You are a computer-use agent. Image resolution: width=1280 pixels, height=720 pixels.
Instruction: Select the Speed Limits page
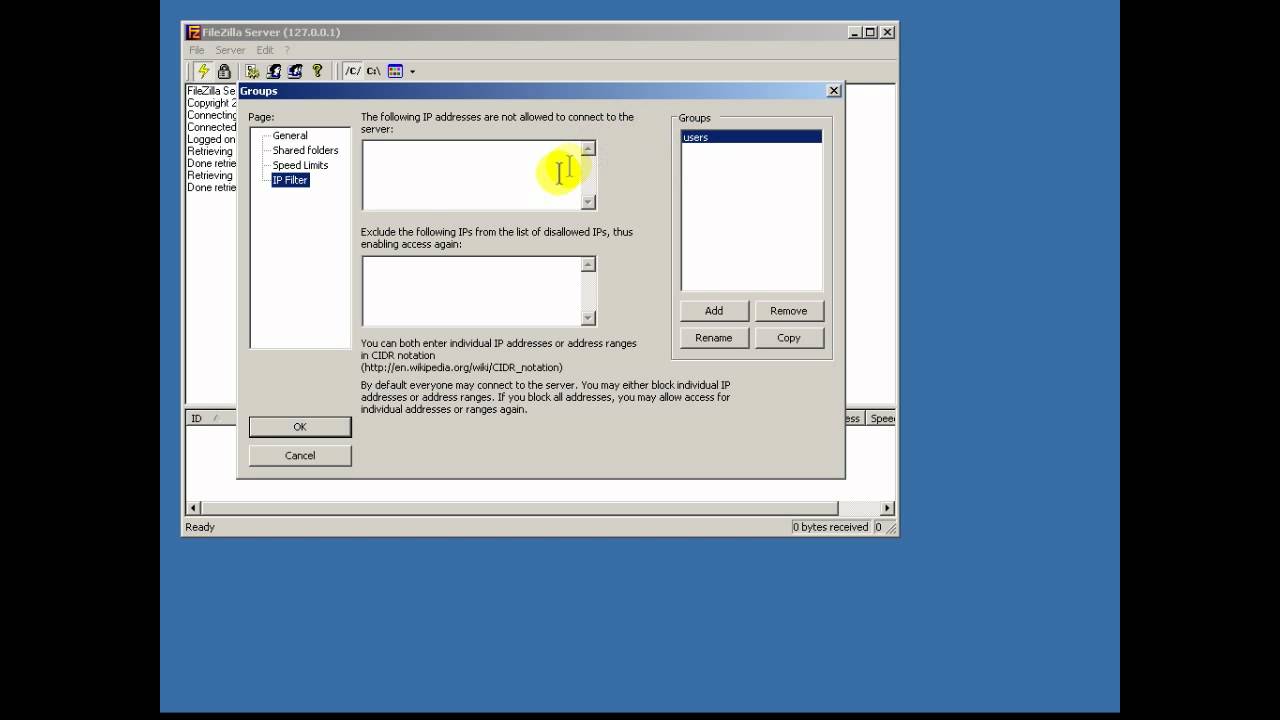(300, 165)
